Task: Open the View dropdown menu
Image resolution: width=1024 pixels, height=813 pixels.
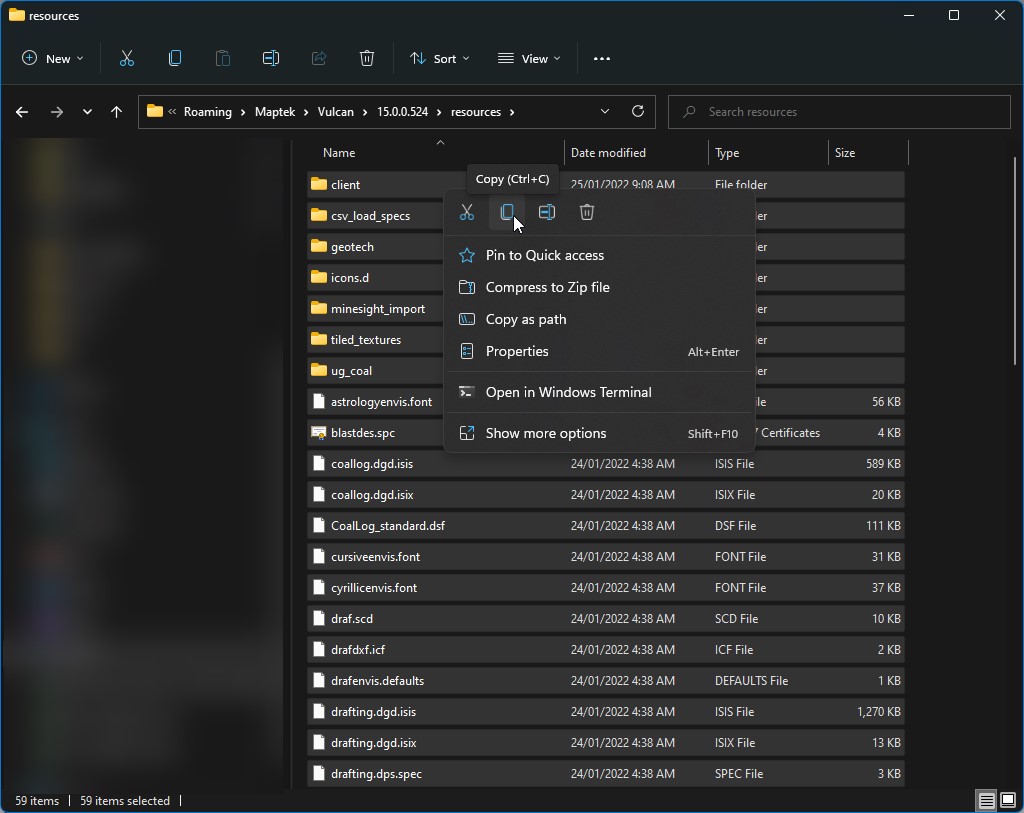Action: click(x=529, y=59)
